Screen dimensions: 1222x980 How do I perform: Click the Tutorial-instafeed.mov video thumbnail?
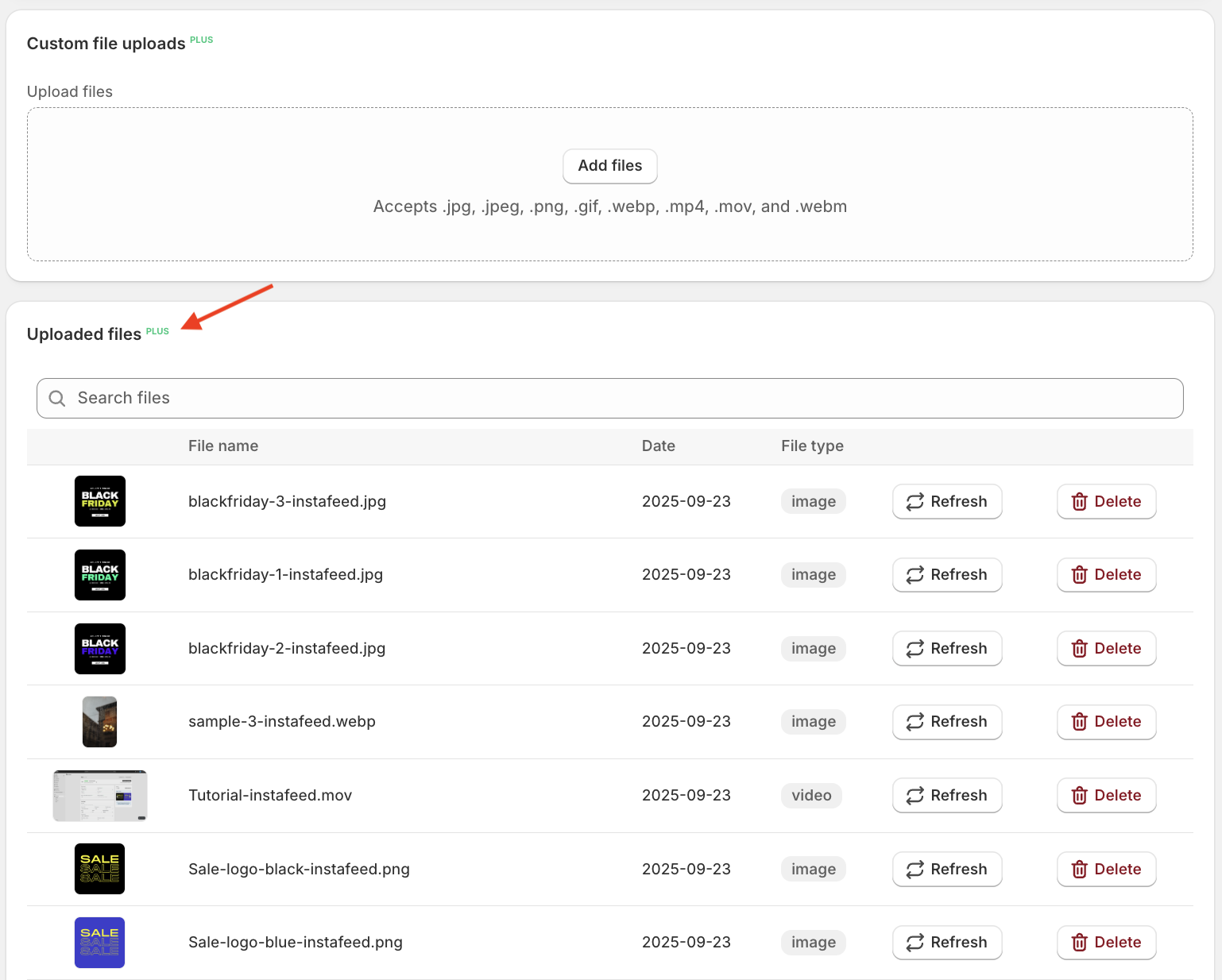99,795
